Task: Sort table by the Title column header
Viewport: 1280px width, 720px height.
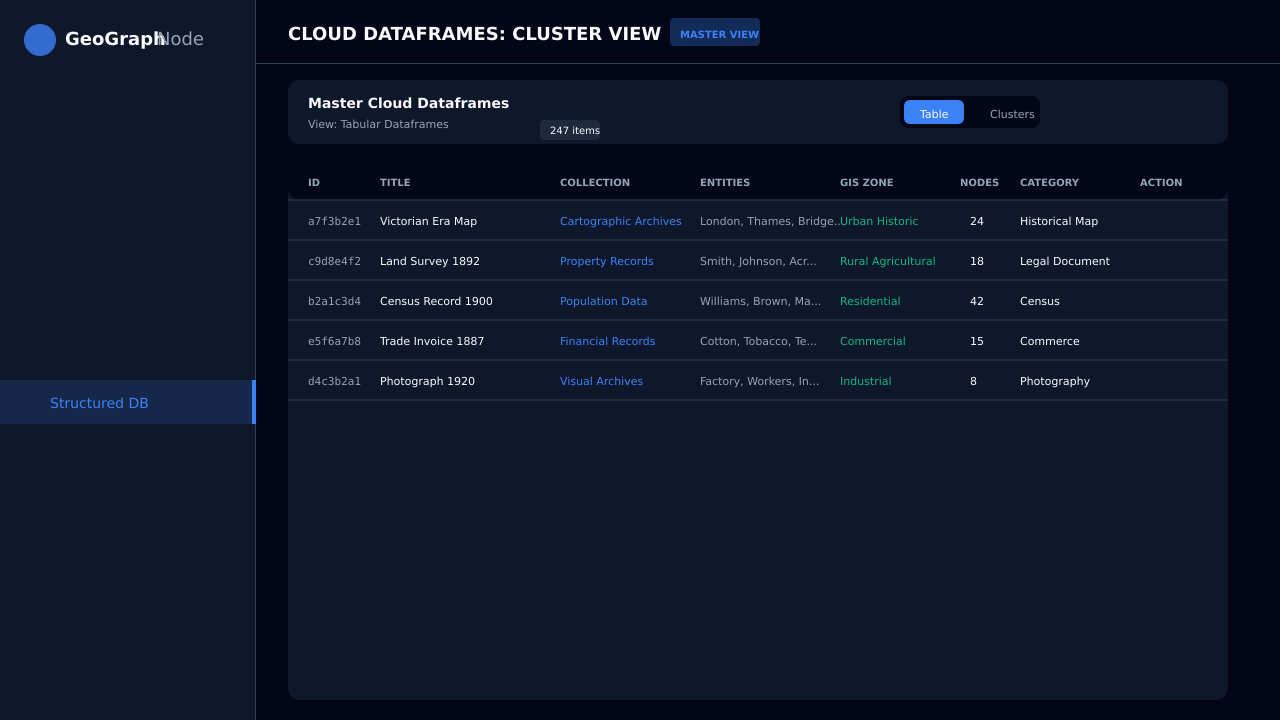Action: pos(395,183)
